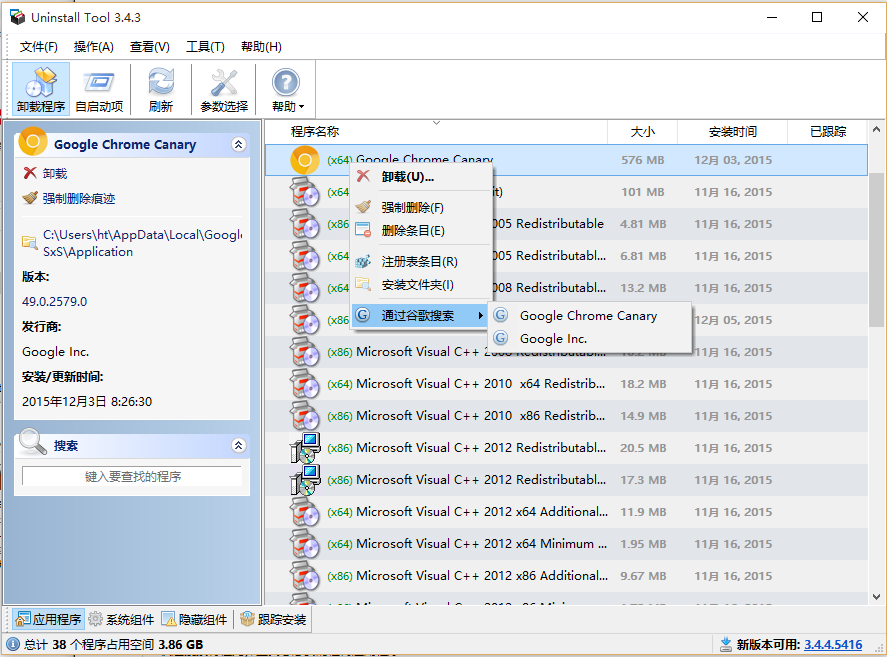Click the program search input field

tap(132, 477)
